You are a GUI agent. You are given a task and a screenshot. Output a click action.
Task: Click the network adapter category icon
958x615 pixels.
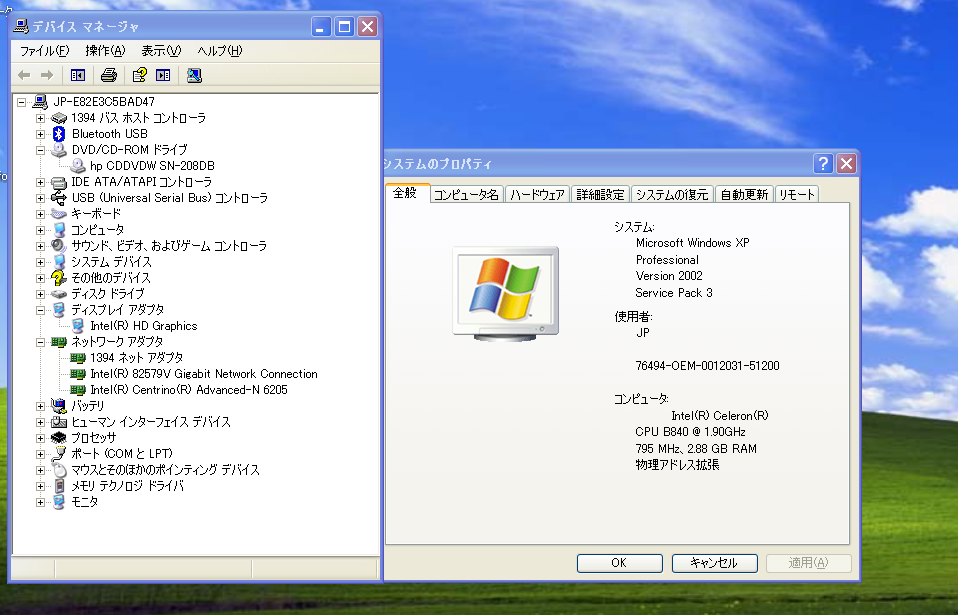click(59, 342)
